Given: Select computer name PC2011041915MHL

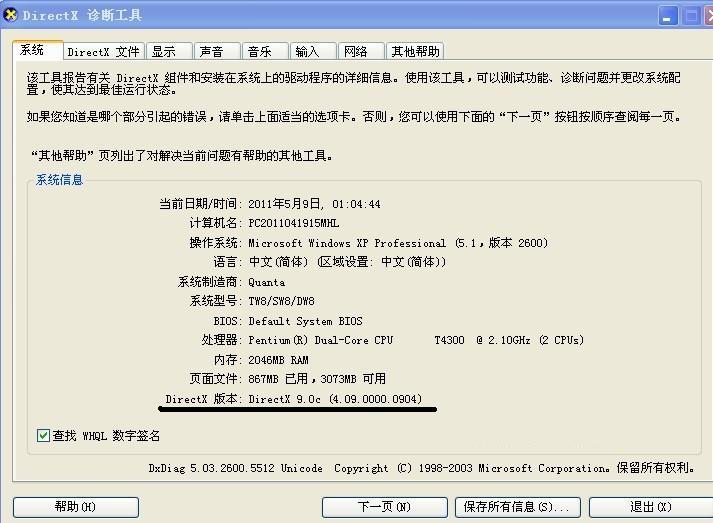Looking at the screenshot, I should (294, 223).
